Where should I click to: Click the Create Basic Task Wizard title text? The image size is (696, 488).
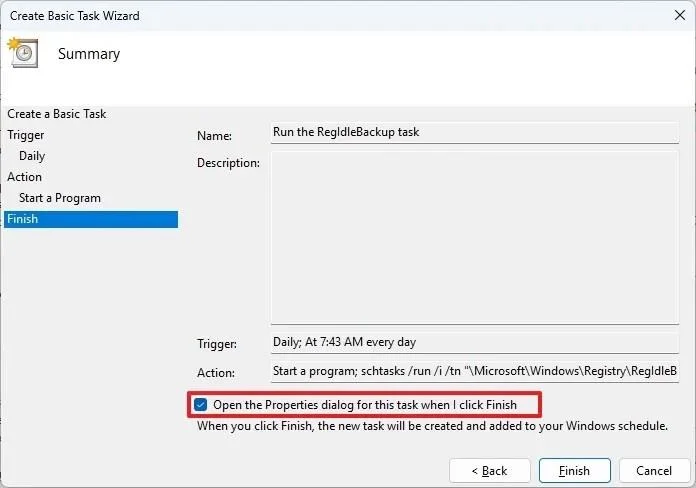75,16
